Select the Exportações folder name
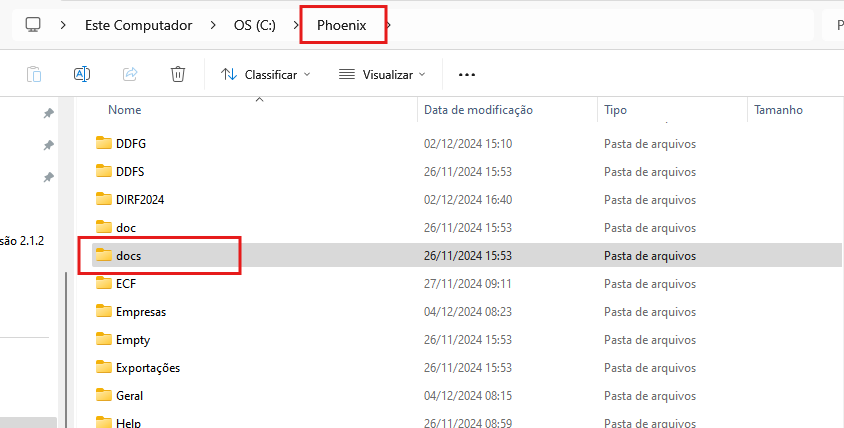The image size is (844, 428). point(148,368)
